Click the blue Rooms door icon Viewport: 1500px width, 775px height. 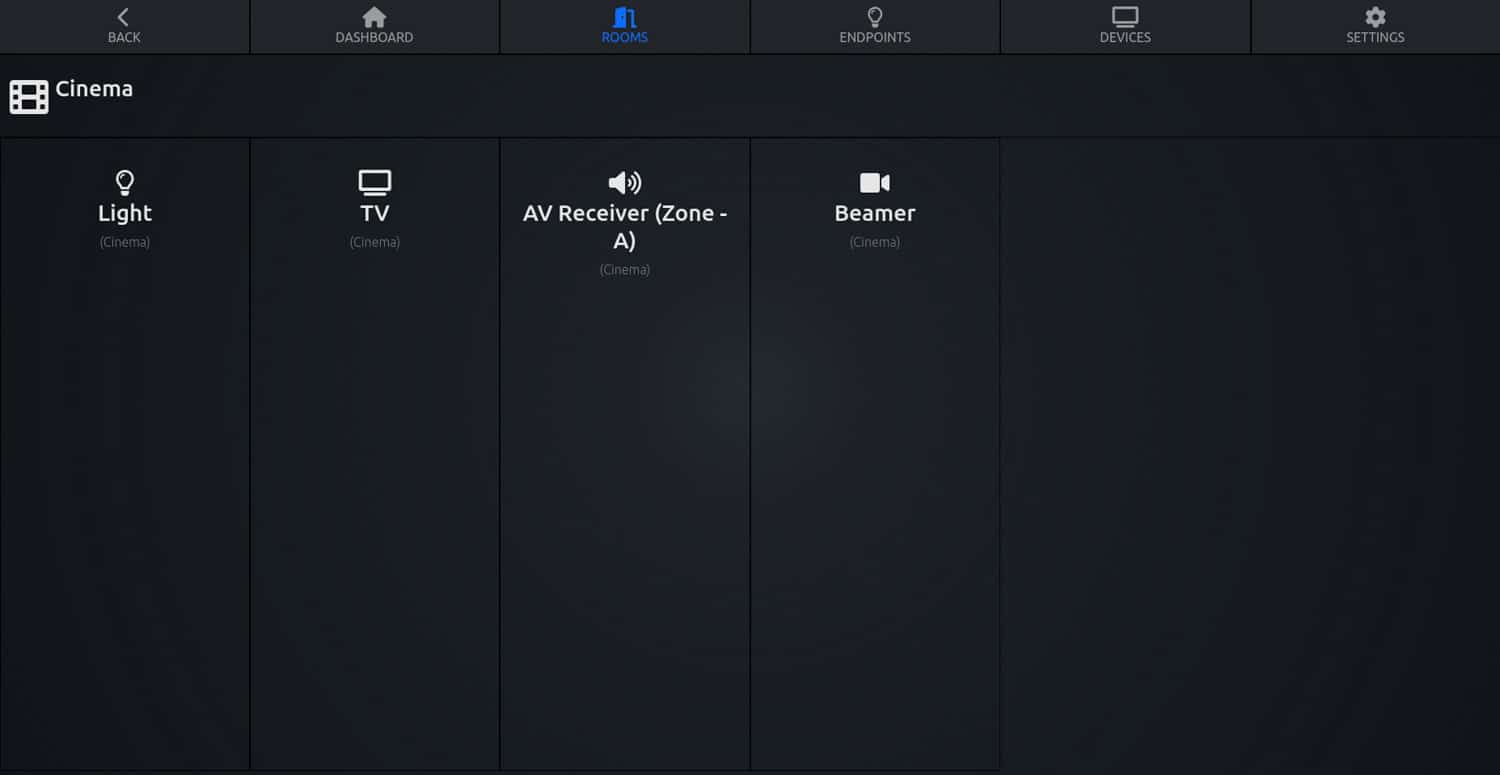click(625, 17)
